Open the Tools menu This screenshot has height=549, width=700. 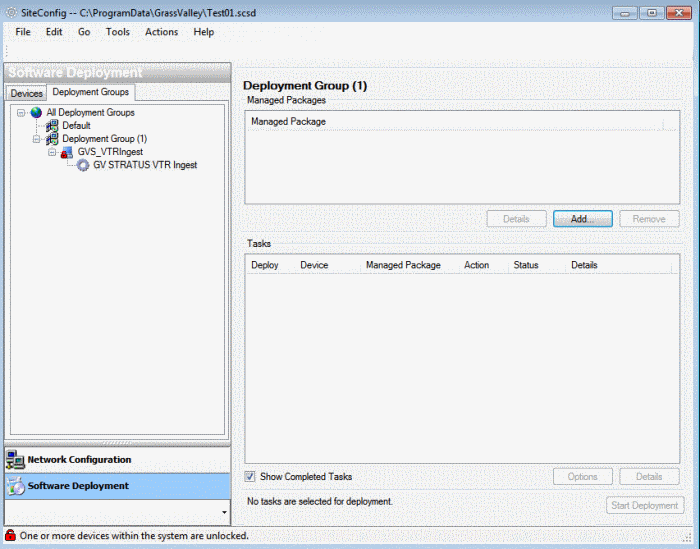pyautogui.click(x=118, y=32)
